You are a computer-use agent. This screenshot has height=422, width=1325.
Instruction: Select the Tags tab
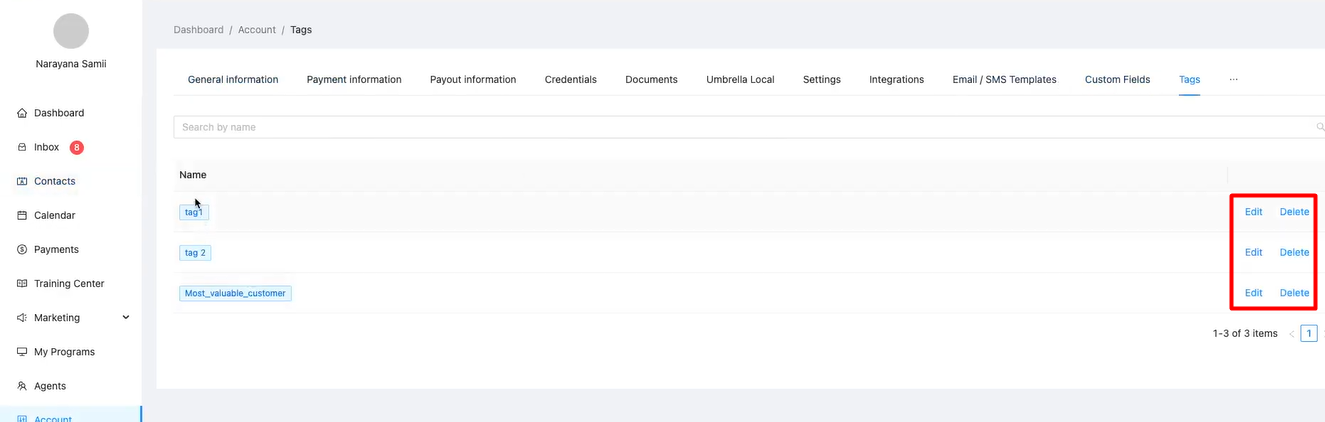pyautogui.click(x=1189, y=79)
